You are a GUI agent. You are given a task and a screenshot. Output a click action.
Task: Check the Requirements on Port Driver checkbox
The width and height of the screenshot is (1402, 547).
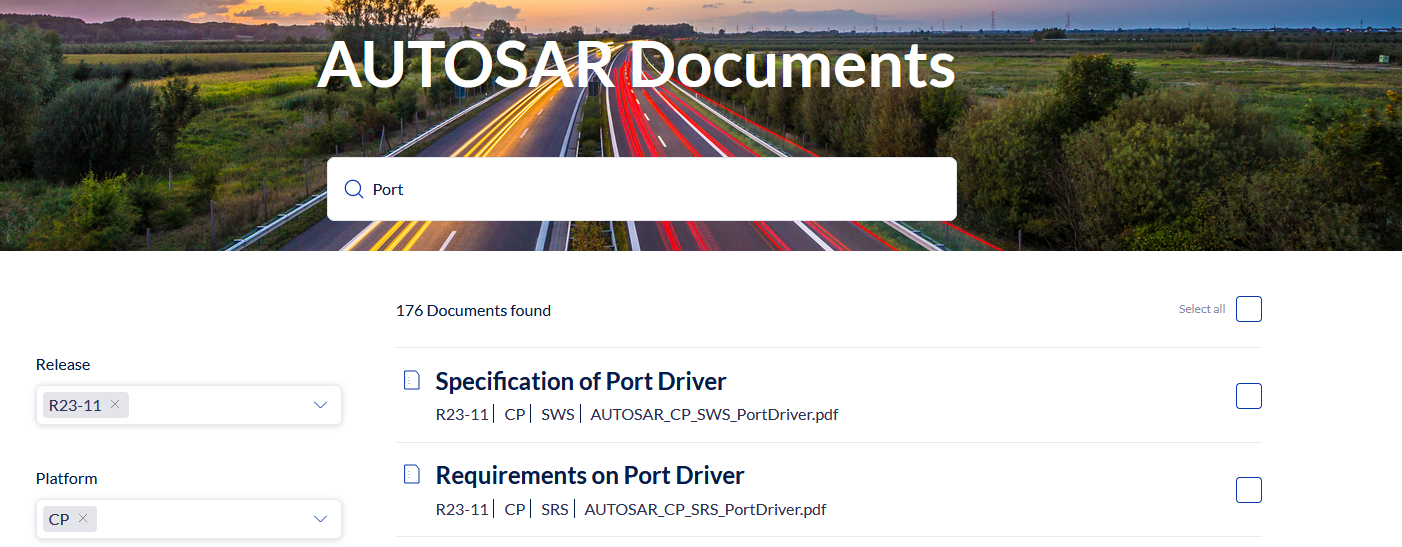tap(1248, 490)
